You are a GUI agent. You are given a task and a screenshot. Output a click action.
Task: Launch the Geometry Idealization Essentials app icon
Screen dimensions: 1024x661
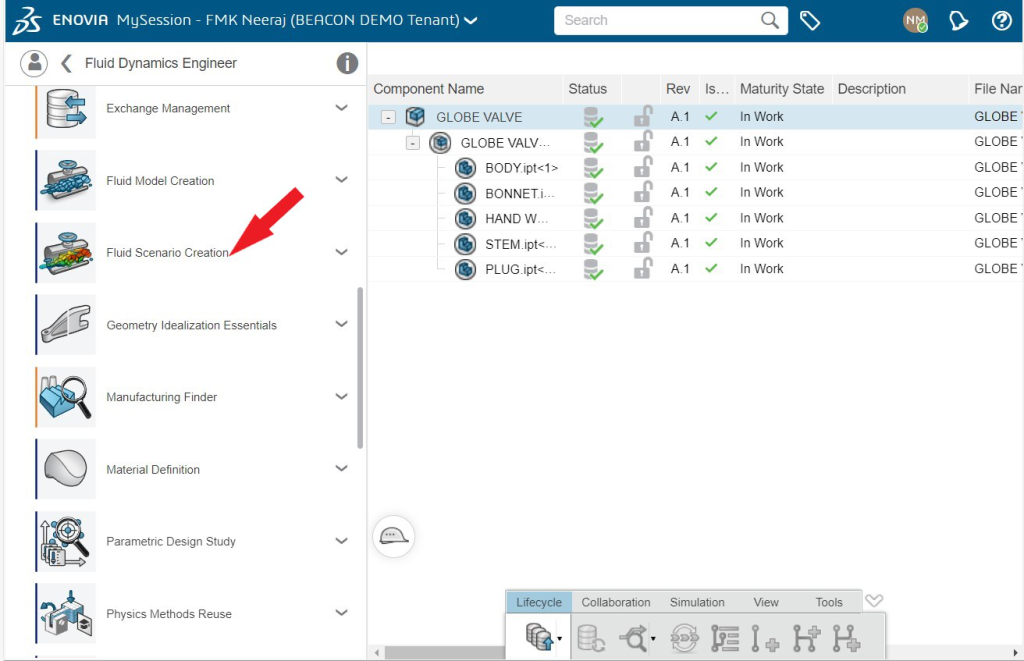[x=66, y=325]
